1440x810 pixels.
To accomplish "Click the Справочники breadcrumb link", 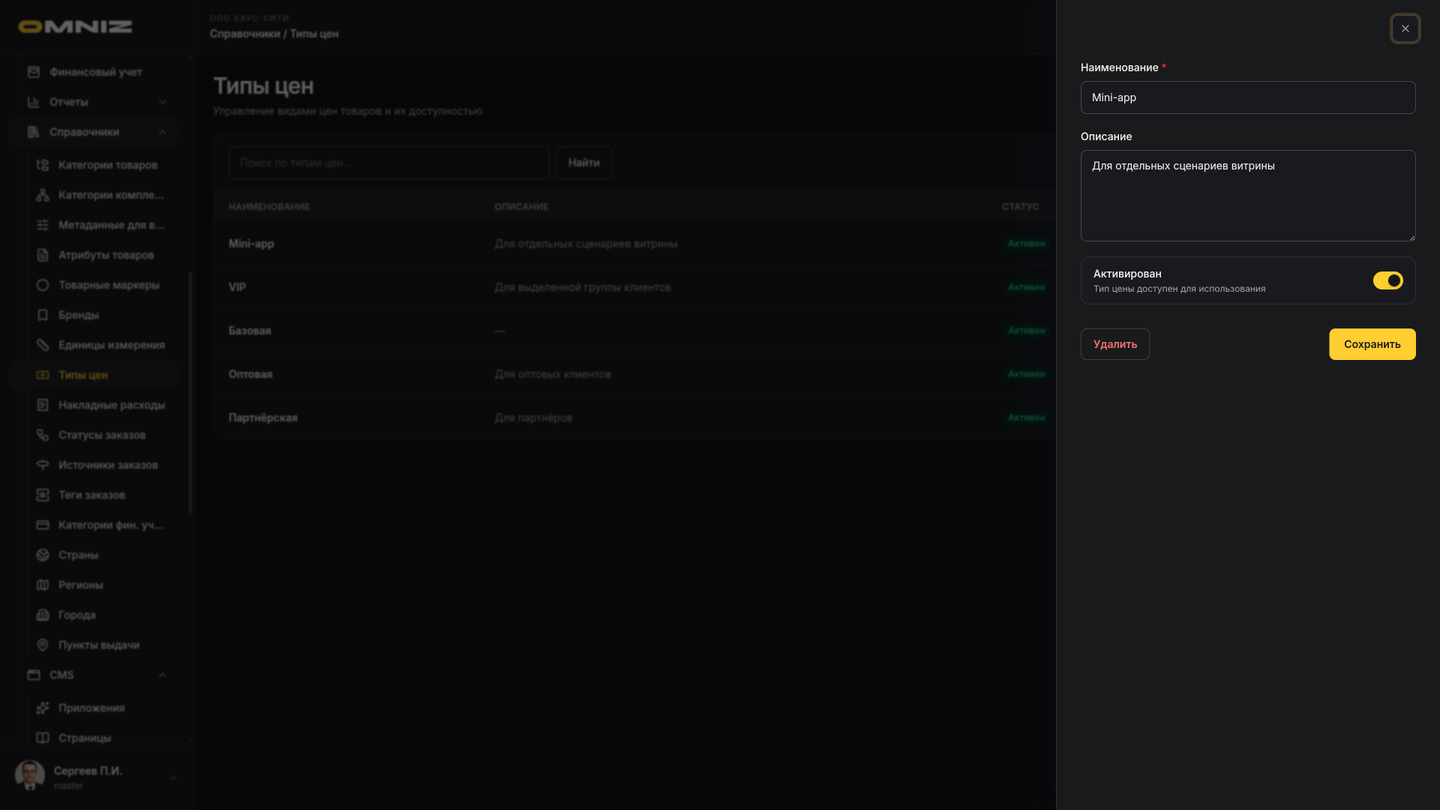I will 245,34.
